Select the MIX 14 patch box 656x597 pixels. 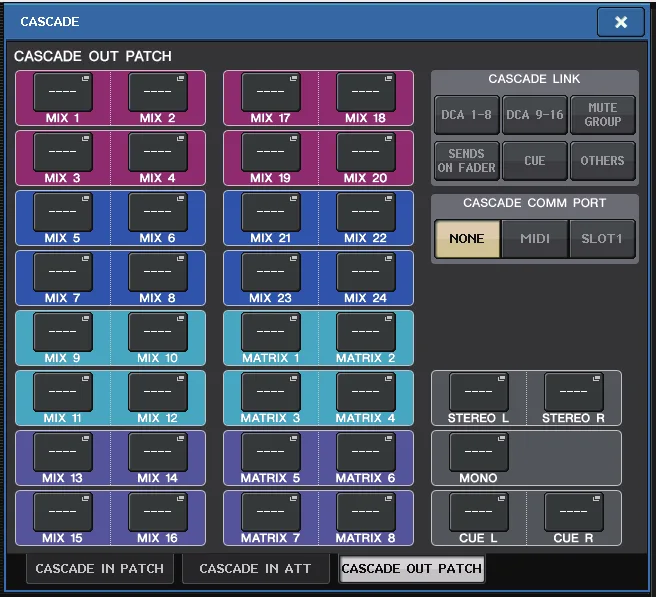158,452
